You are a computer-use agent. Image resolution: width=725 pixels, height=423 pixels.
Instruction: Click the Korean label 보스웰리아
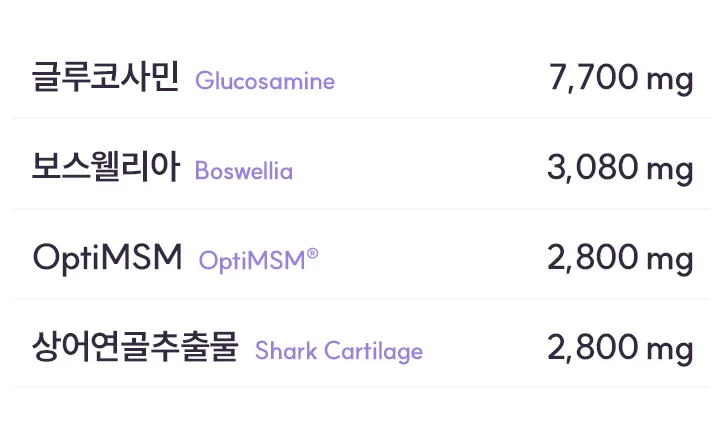[105, 167]
